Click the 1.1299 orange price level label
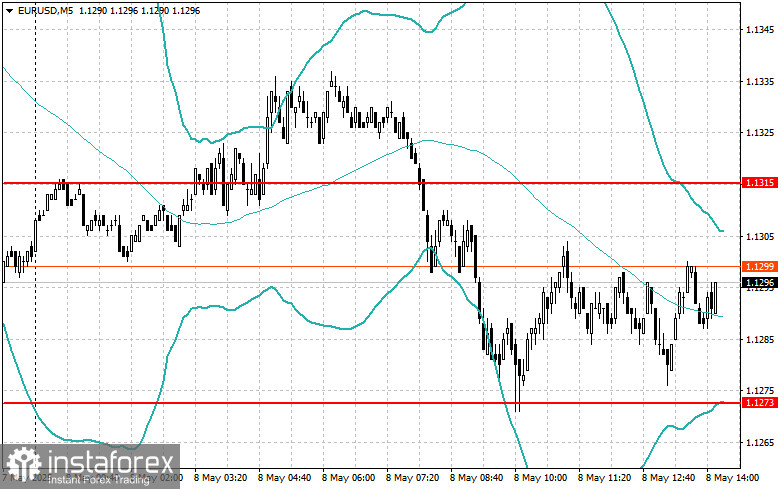Screen dimensions: 781x489 (x=760, y=266)
